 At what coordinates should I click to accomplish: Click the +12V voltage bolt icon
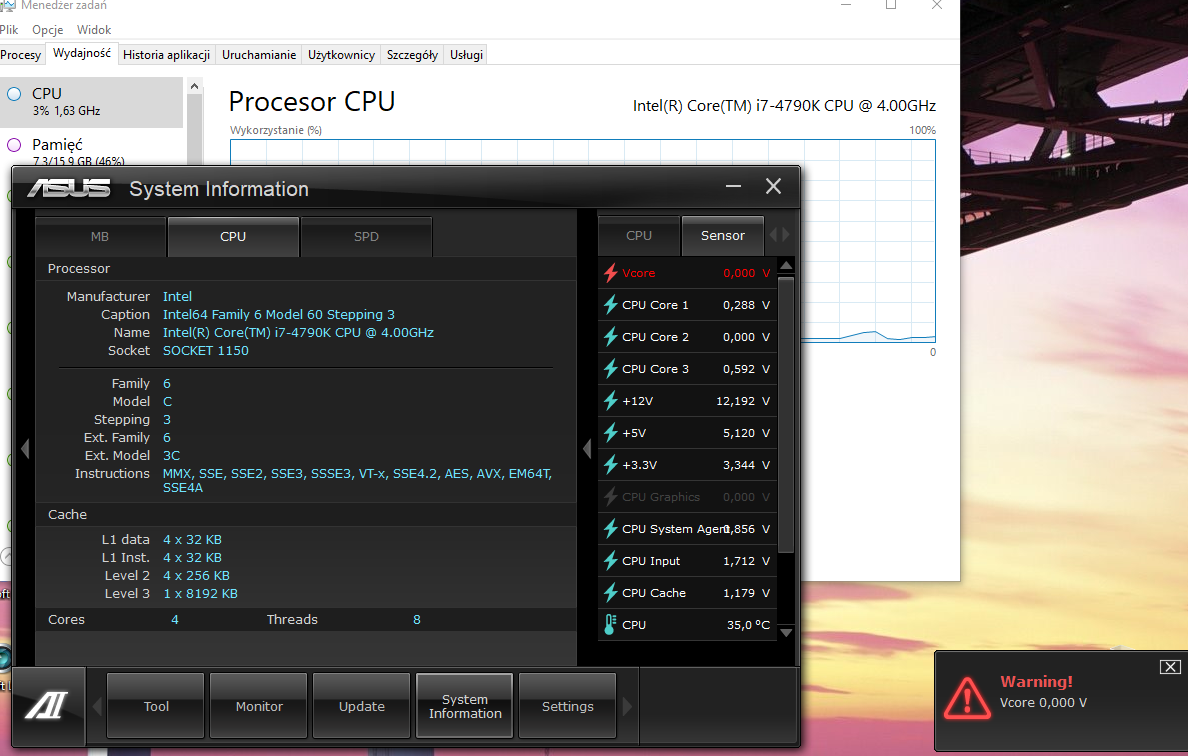611,401
